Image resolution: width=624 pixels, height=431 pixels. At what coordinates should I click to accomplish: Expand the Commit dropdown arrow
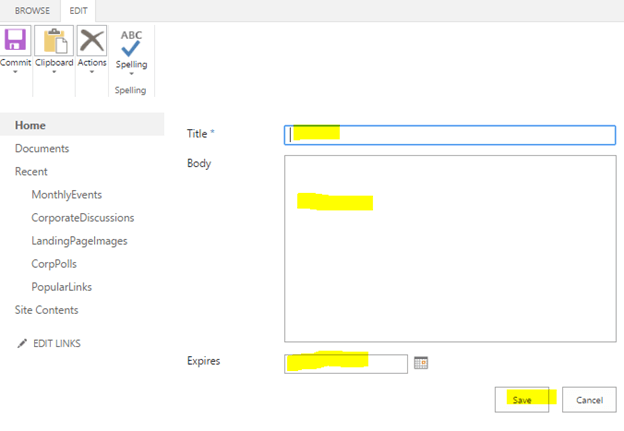click(15, 72)
